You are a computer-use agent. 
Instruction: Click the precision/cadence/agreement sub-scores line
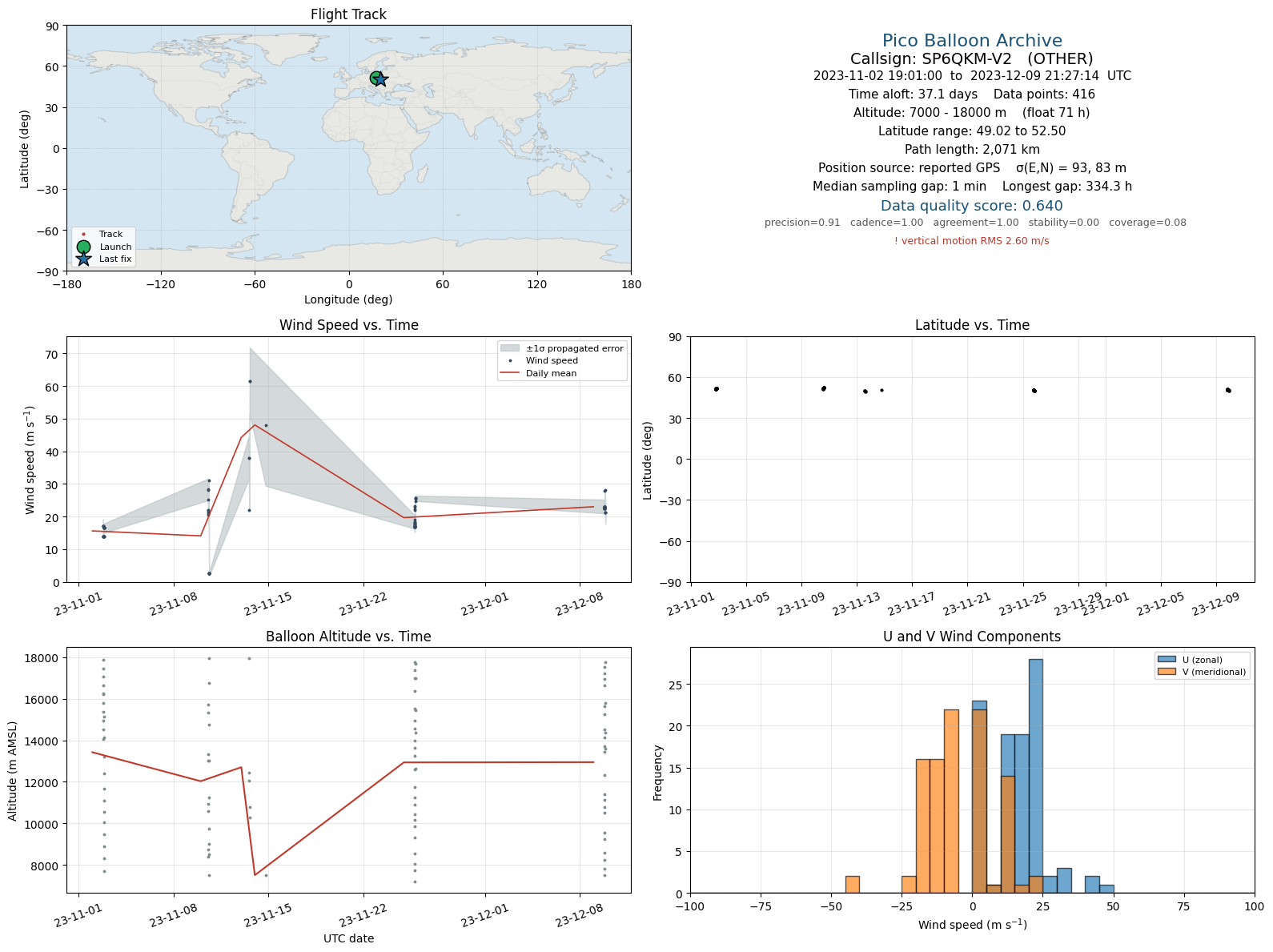coord(975,223)
